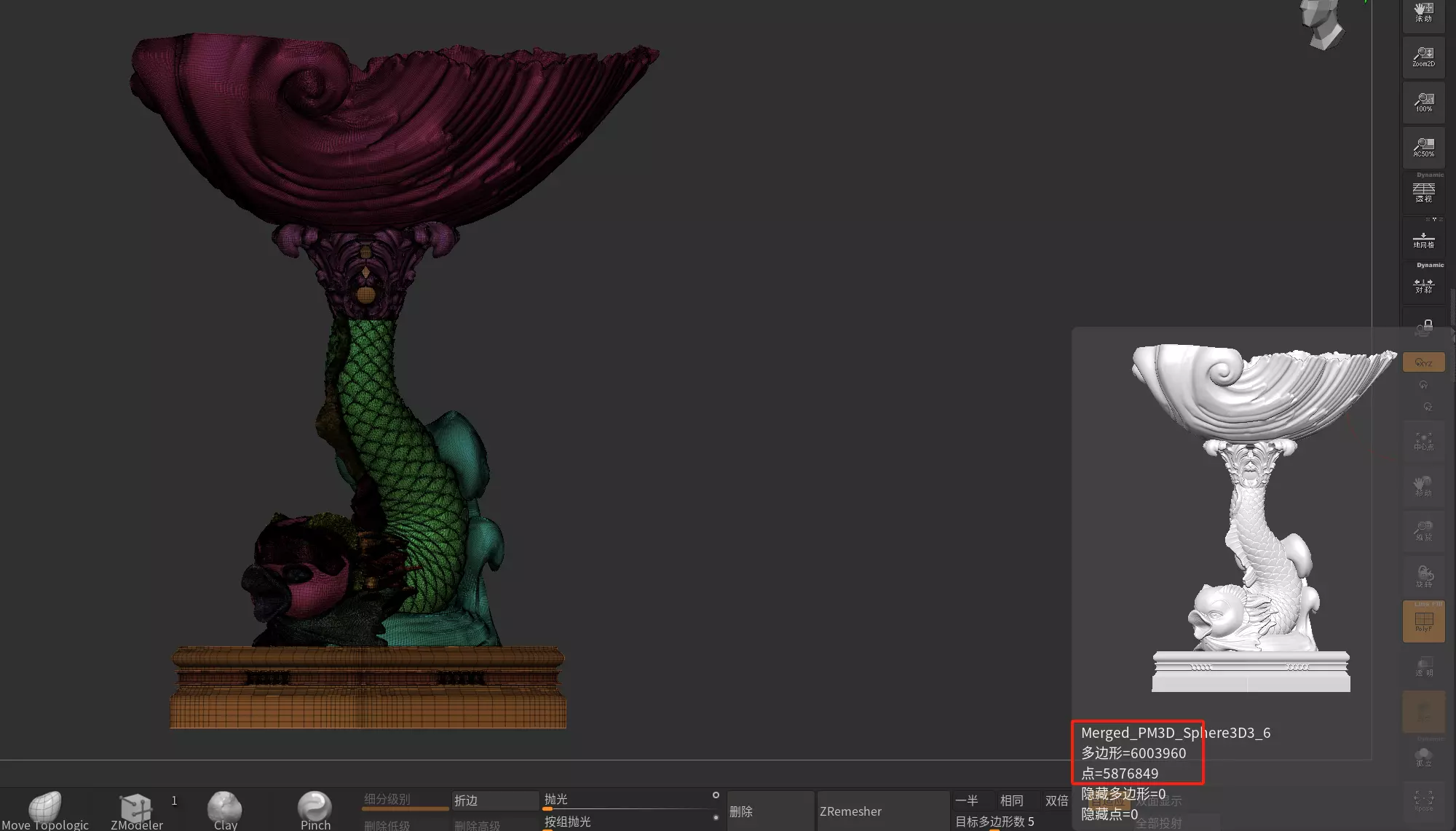Click the 点=5876849 point count text
Viewport: 1456px width, 831px height.
click(x=1120, y=774)
